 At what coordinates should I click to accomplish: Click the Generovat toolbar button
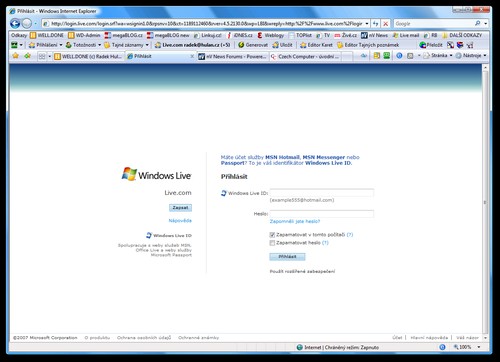253,45
